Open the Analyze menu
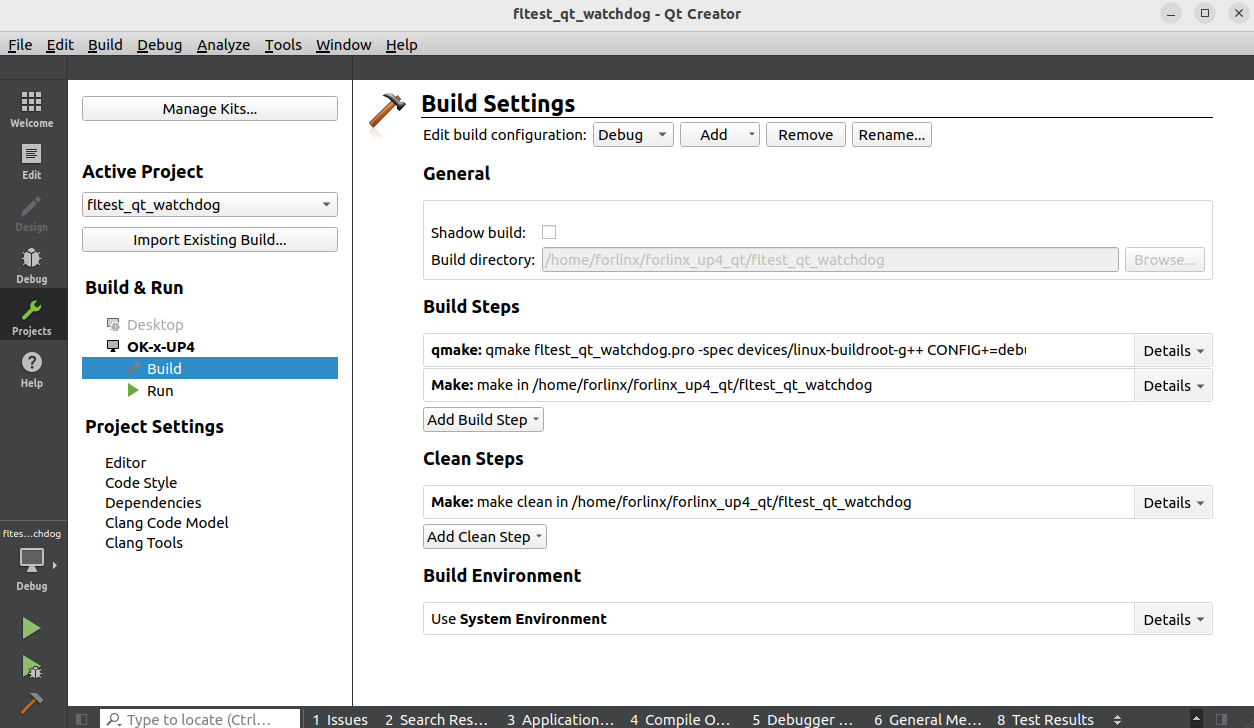Image resolution: width=1254 pixels, height=728 pixels. click(x=223, y=45)
